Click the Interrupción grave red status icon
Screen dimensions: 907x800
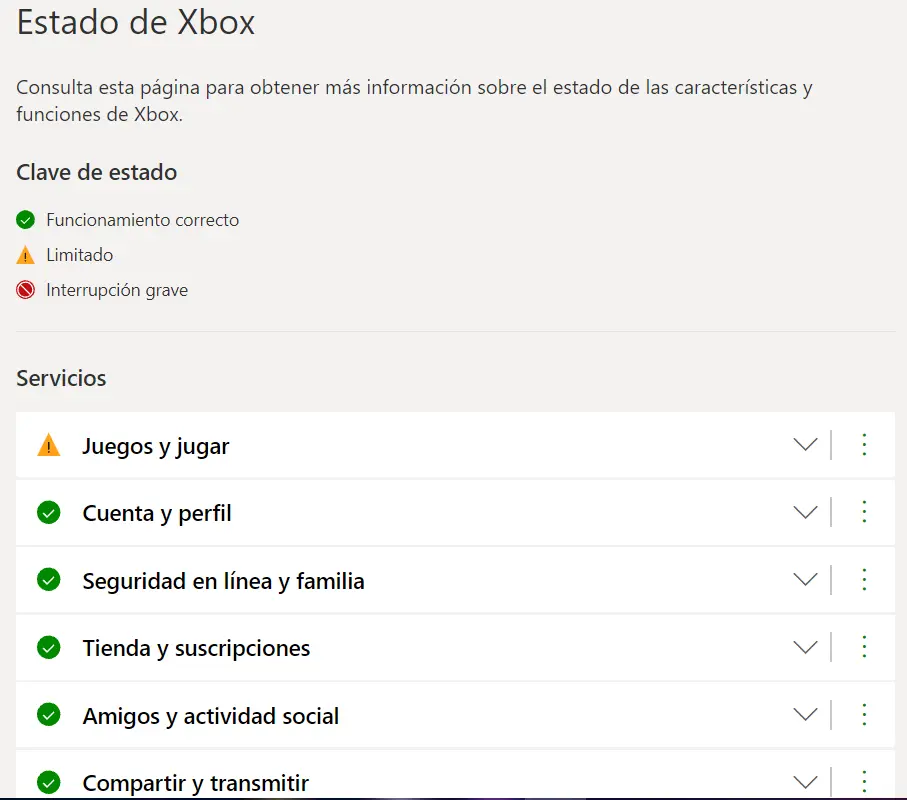25,289
